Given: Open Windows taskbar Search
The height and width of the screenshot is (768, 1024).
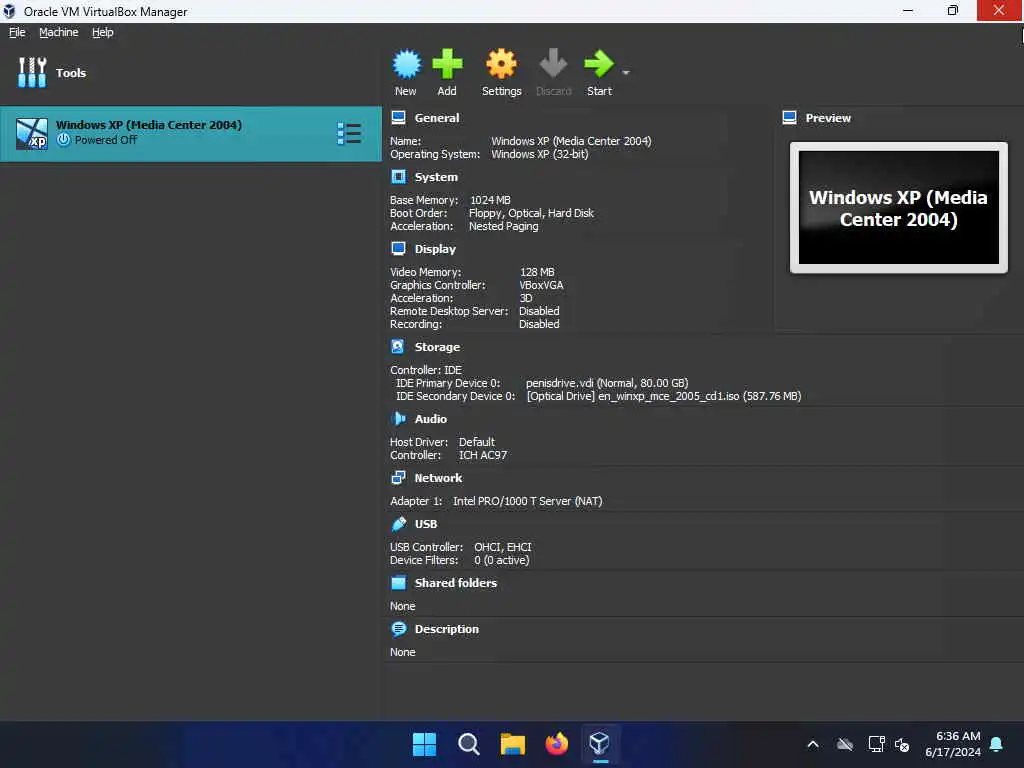Looking at the screenshot, I should pyautogui.click(x=468, y=744).
